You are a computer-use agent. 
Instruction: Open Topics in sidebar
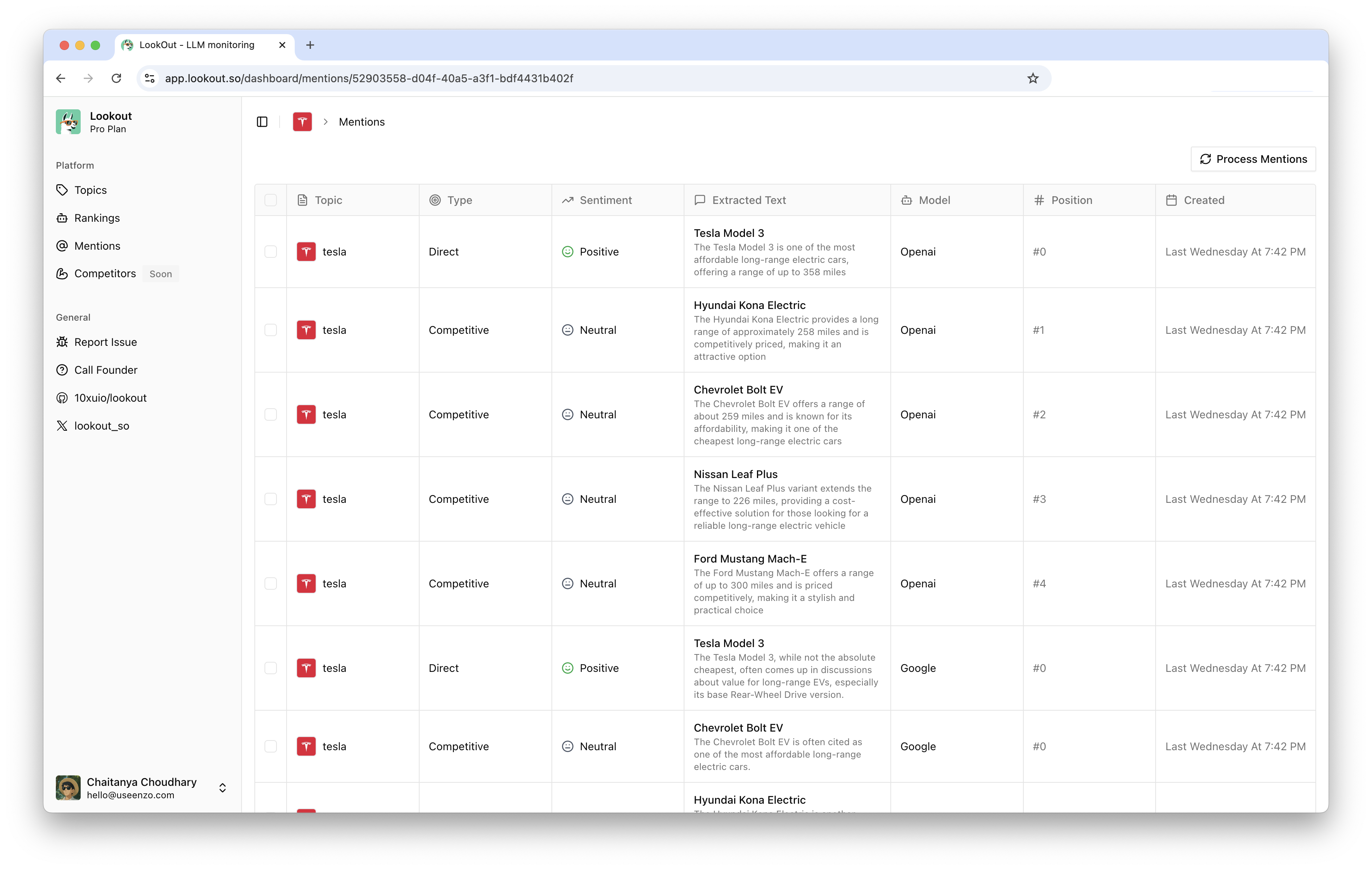90,190
